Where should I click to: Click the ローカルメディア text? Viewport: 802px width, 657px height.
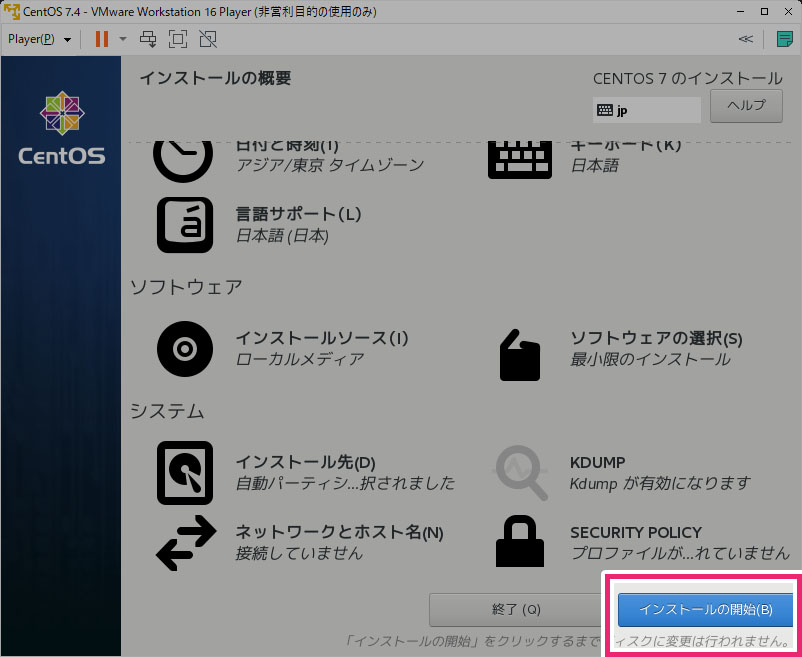coord(300,359)
